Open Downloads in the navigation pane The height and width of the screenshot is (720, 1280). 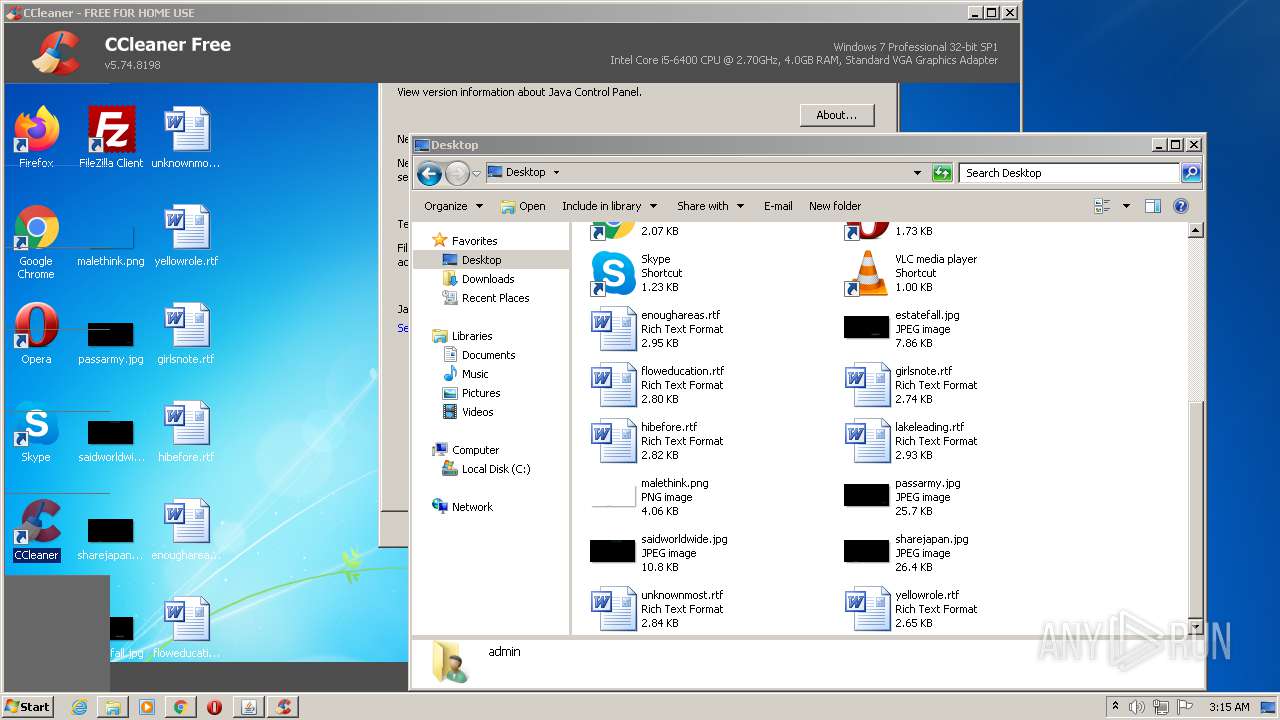[488, 279]
